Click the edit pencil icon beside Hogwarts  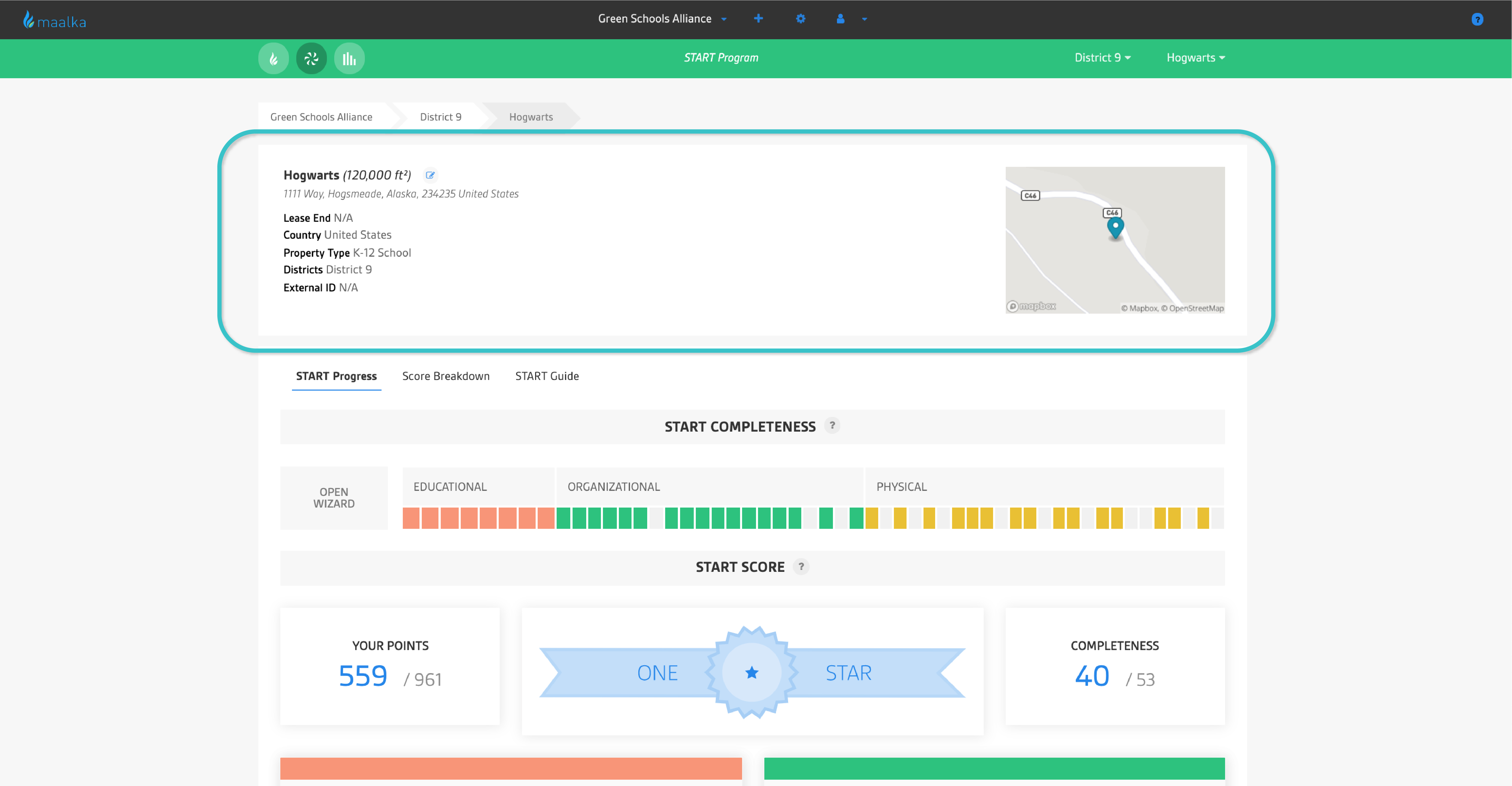click(430, 175)
